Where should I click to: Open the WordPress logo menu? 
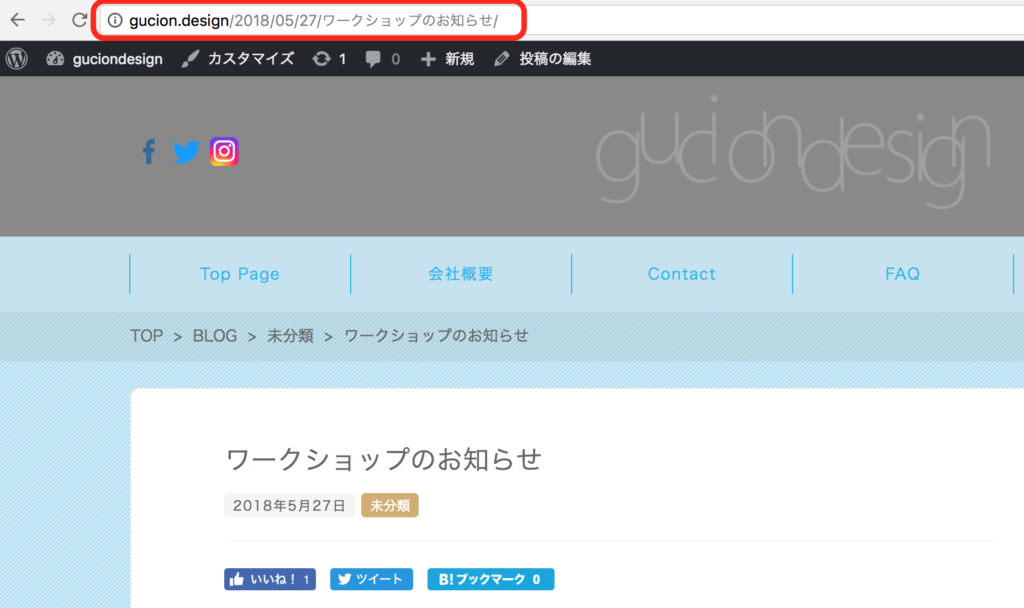click(x=17, y=59)
